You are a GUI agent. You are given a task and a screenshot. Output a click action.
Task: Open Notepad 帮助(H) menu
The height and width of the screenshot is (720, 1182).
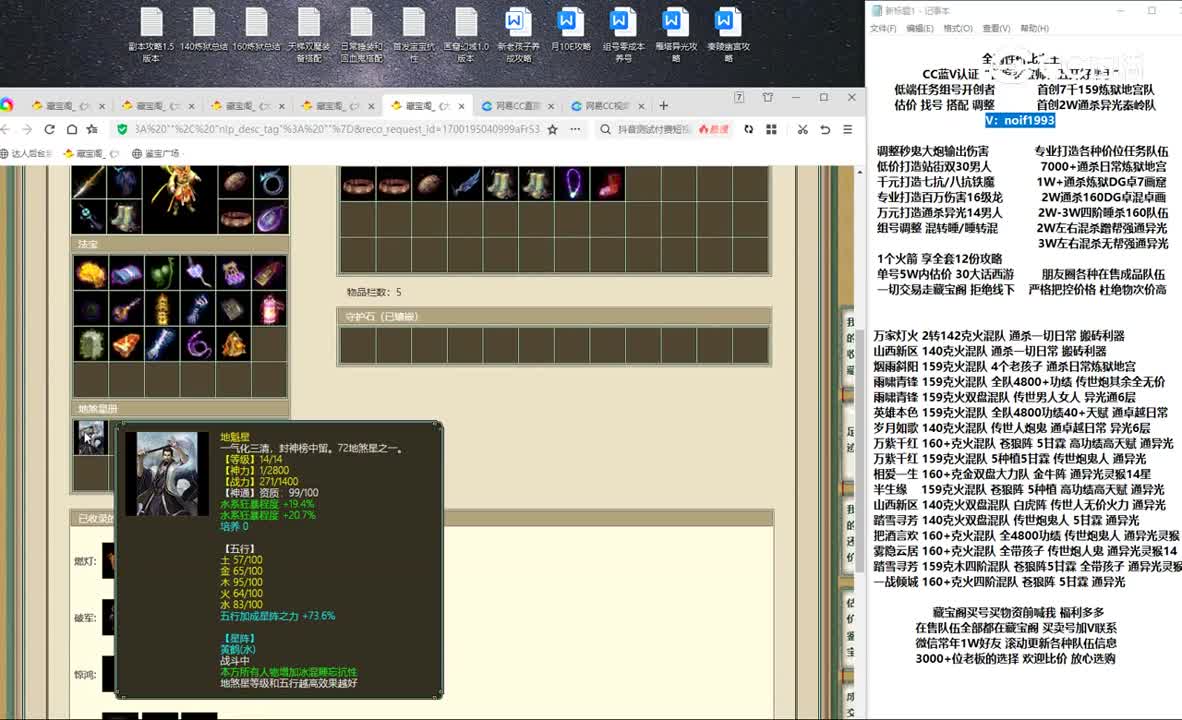(1034, 29)
